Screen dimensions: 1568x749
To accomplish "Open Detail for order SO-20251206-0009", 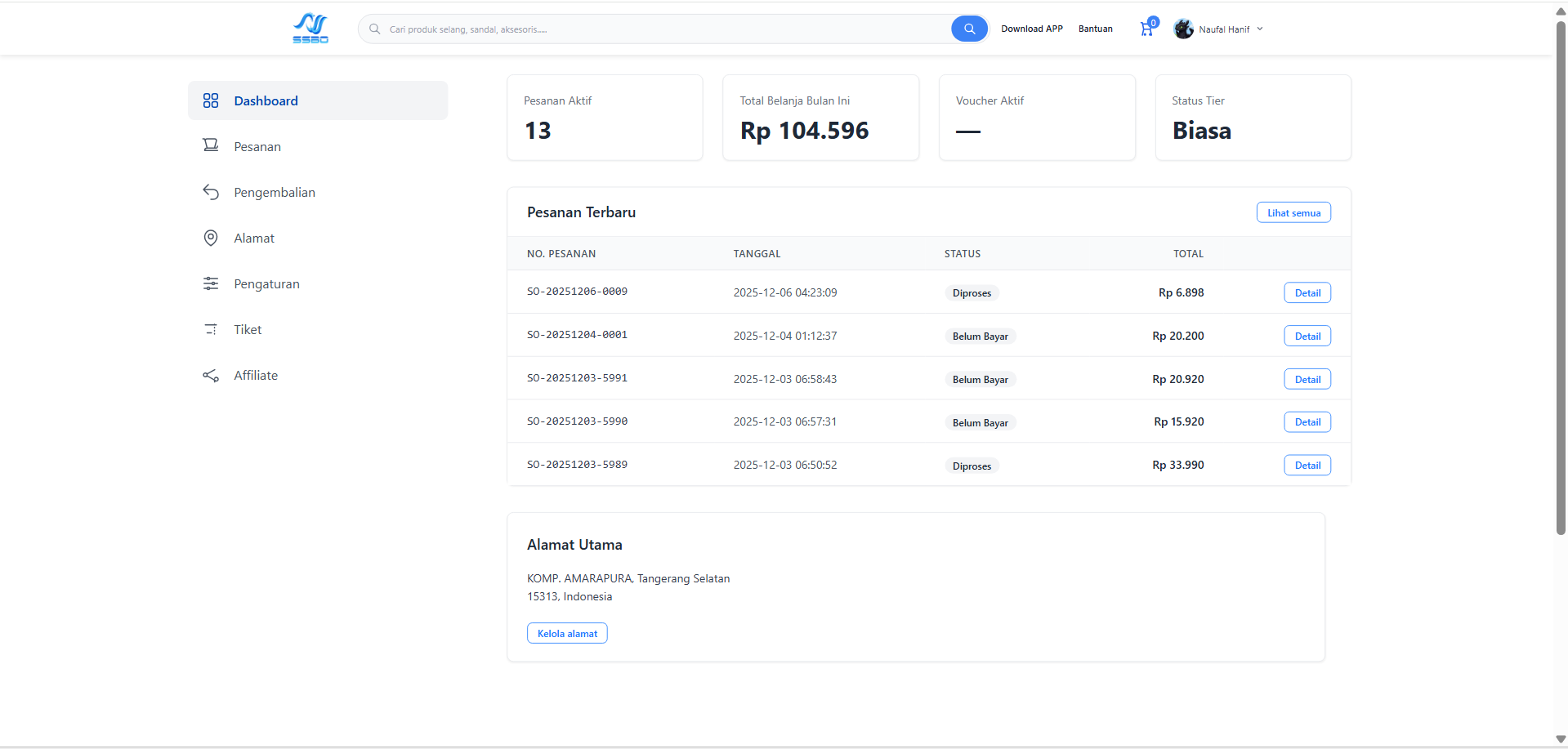I will click(1307, 293).
